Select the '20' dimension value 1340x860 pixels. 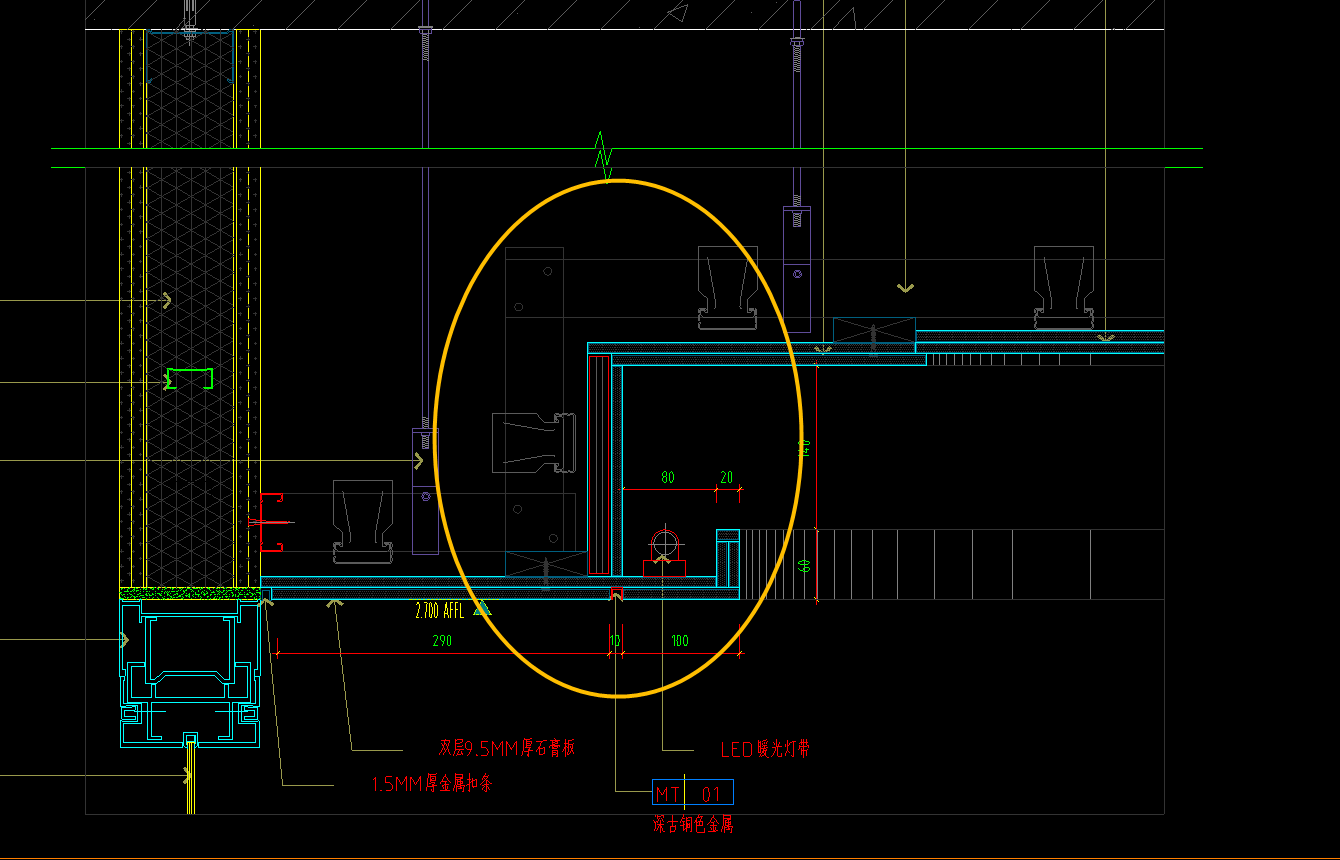point(726,478)
